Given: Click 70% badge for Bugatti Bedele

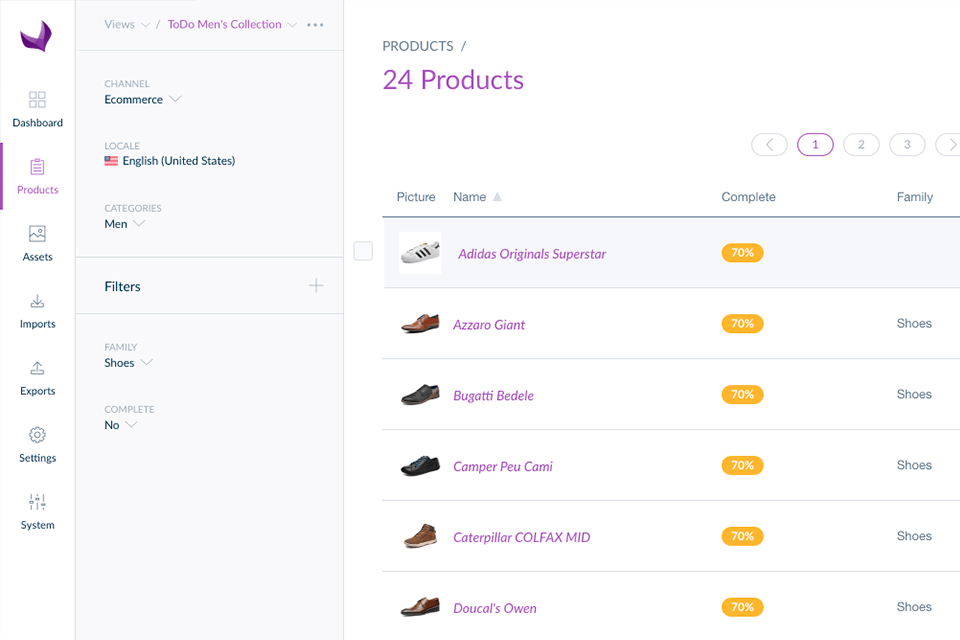Looking at the screenshot, I should tap(742, 394).
